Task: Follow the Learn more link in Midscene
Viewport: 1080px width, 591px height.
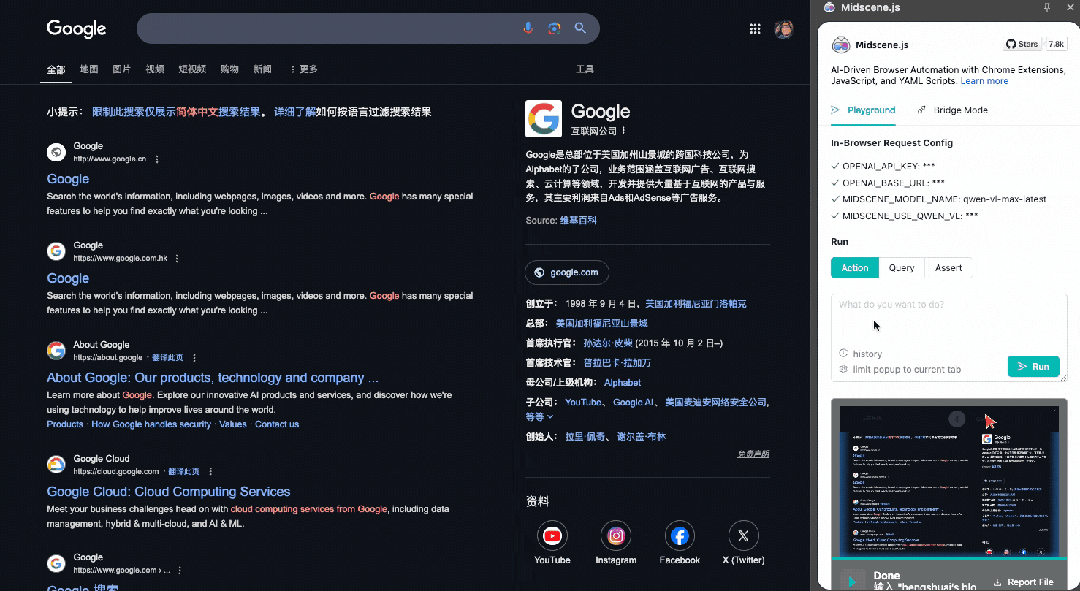Action: [984, 81]
